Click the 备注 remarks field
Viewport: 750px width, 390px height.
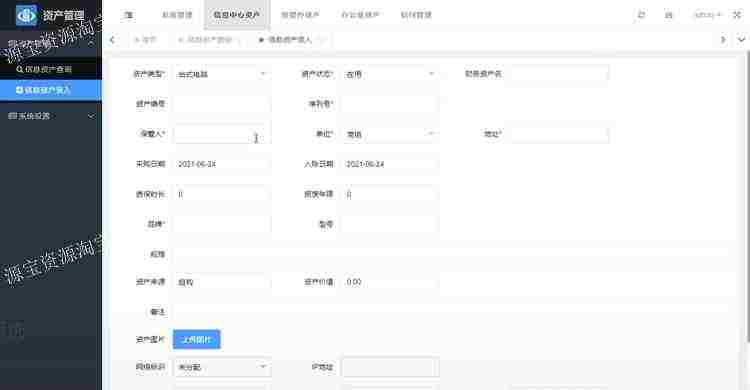(x=451, y=312)
